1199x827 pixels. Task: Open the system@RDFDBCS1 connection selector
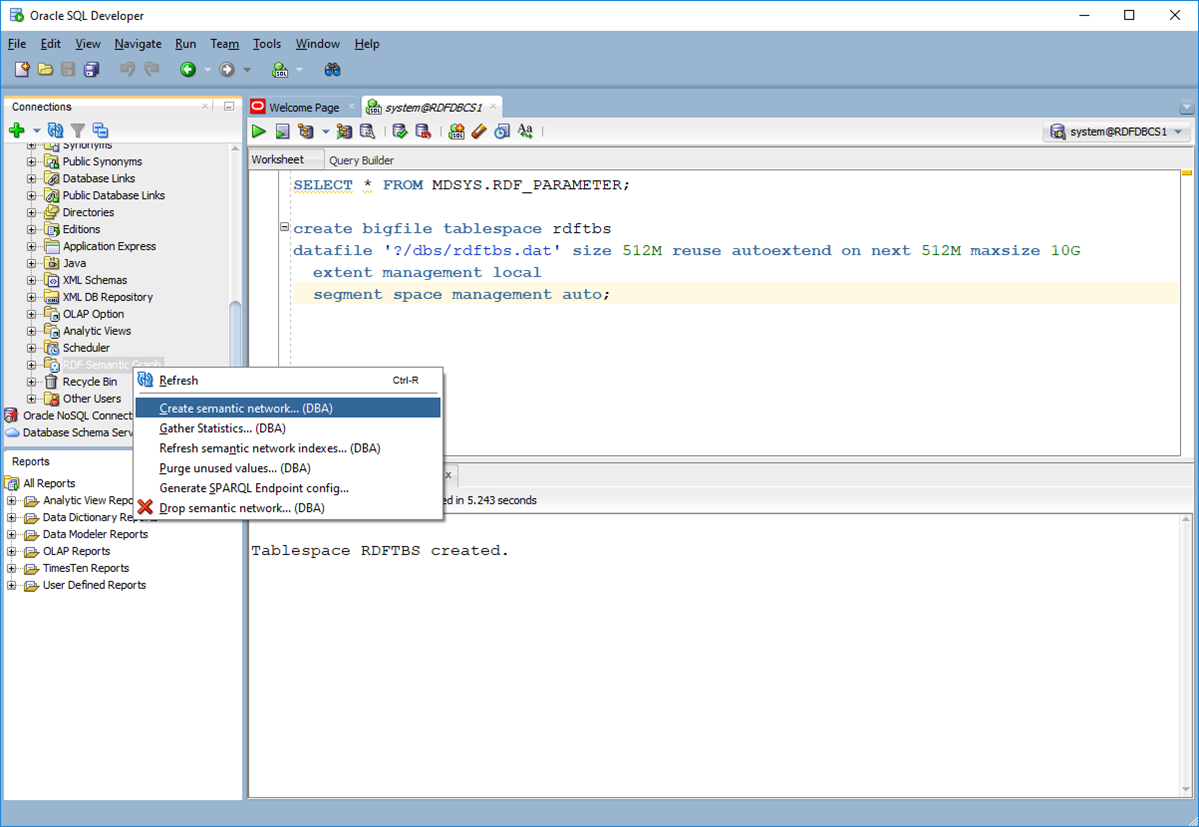click(x=1116, y=131)
